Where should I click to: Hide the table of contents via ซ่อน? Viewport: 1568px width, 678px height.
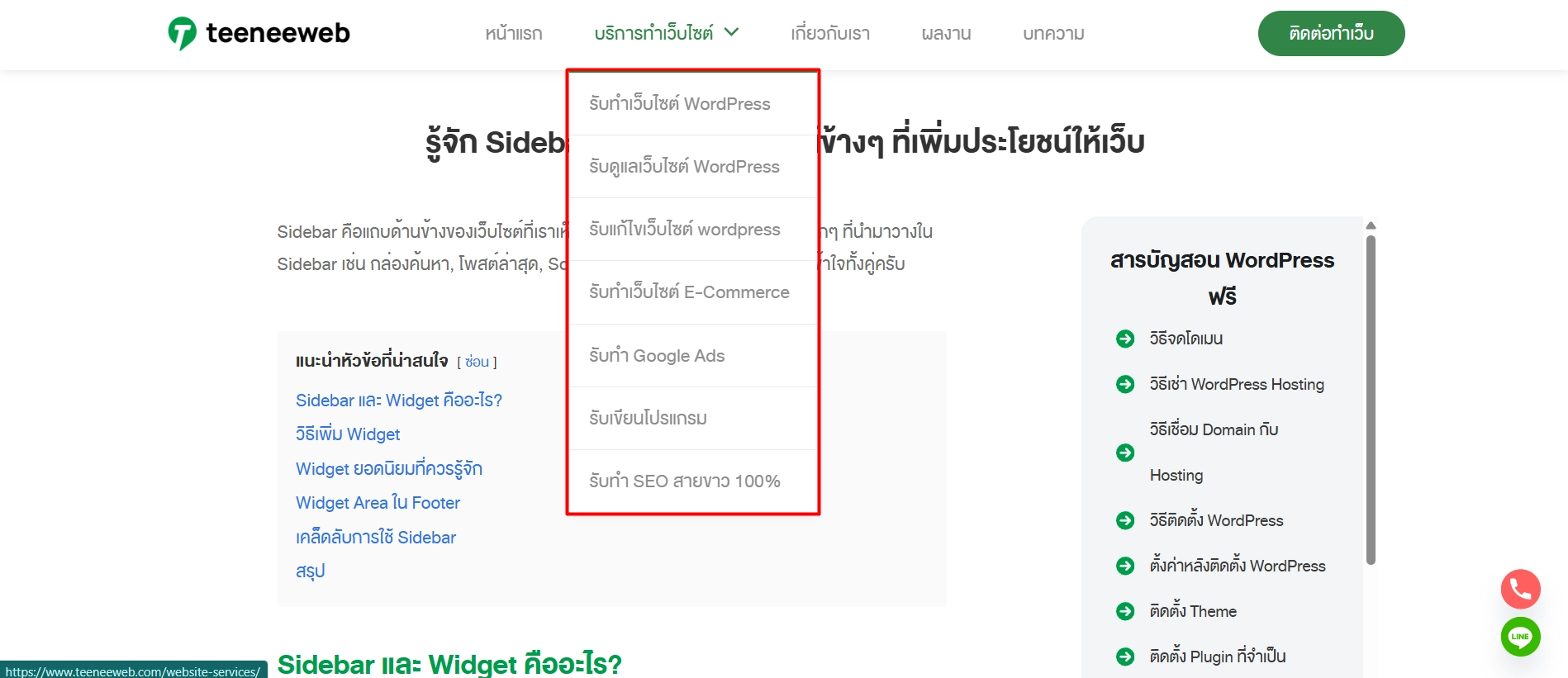[x=477, y=362]
